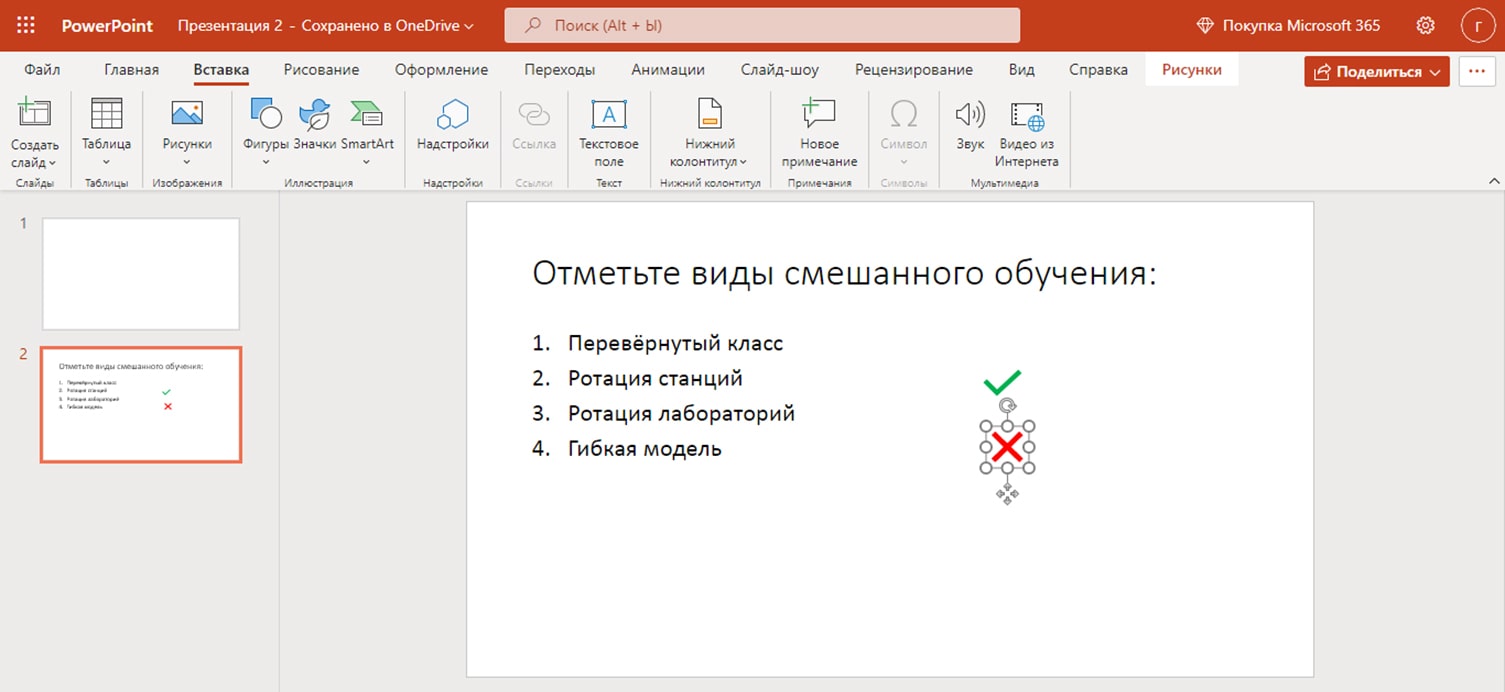Click Buy Microsoft 365 link
The width and height of the screenshot is (1505, 692).
(1288, 25)
